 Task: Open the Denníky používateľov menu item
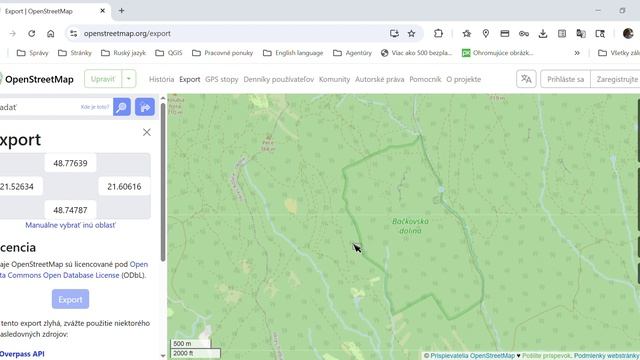279,79
